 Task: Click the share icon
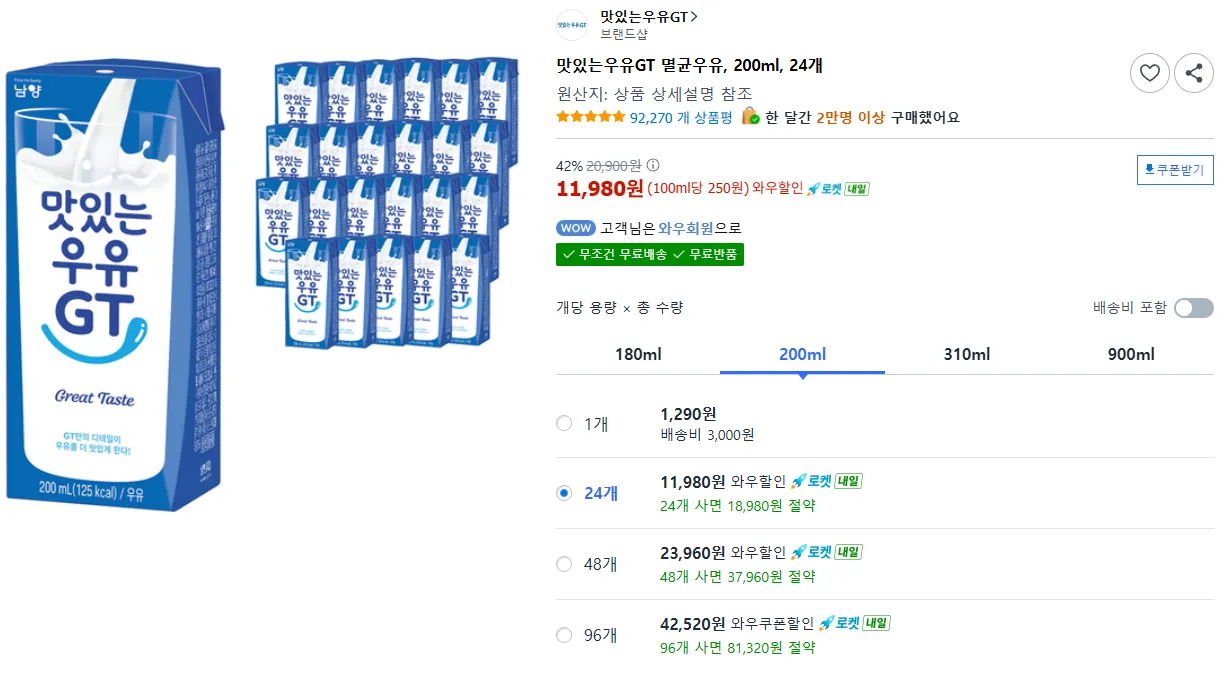coord(1194,73)
